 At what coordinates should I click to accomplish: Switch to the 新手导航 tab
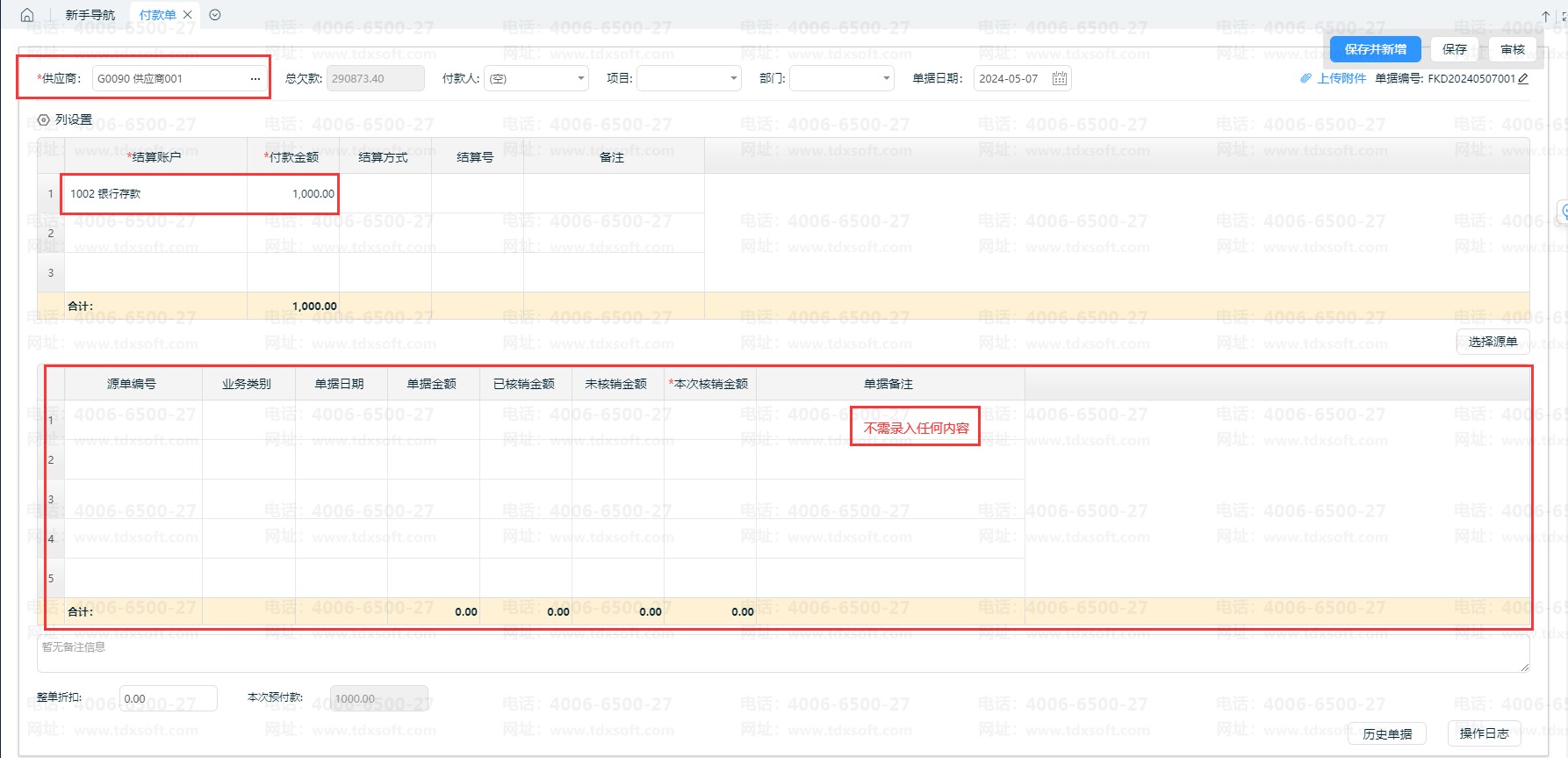click(90, 15)
